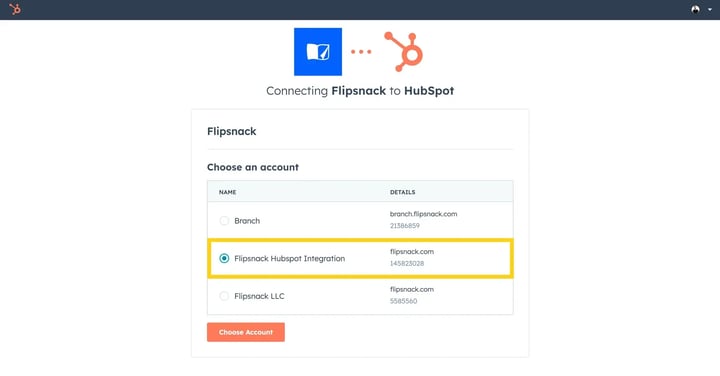Screen dimensions: 720x376
Task: Click the Flipsnack Hubspot Integration label
Action: coord(289,258)
